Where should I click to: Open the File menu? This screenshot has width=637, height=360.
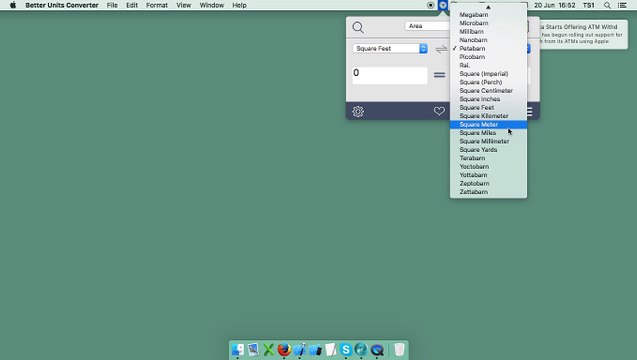tap(112, 5)
